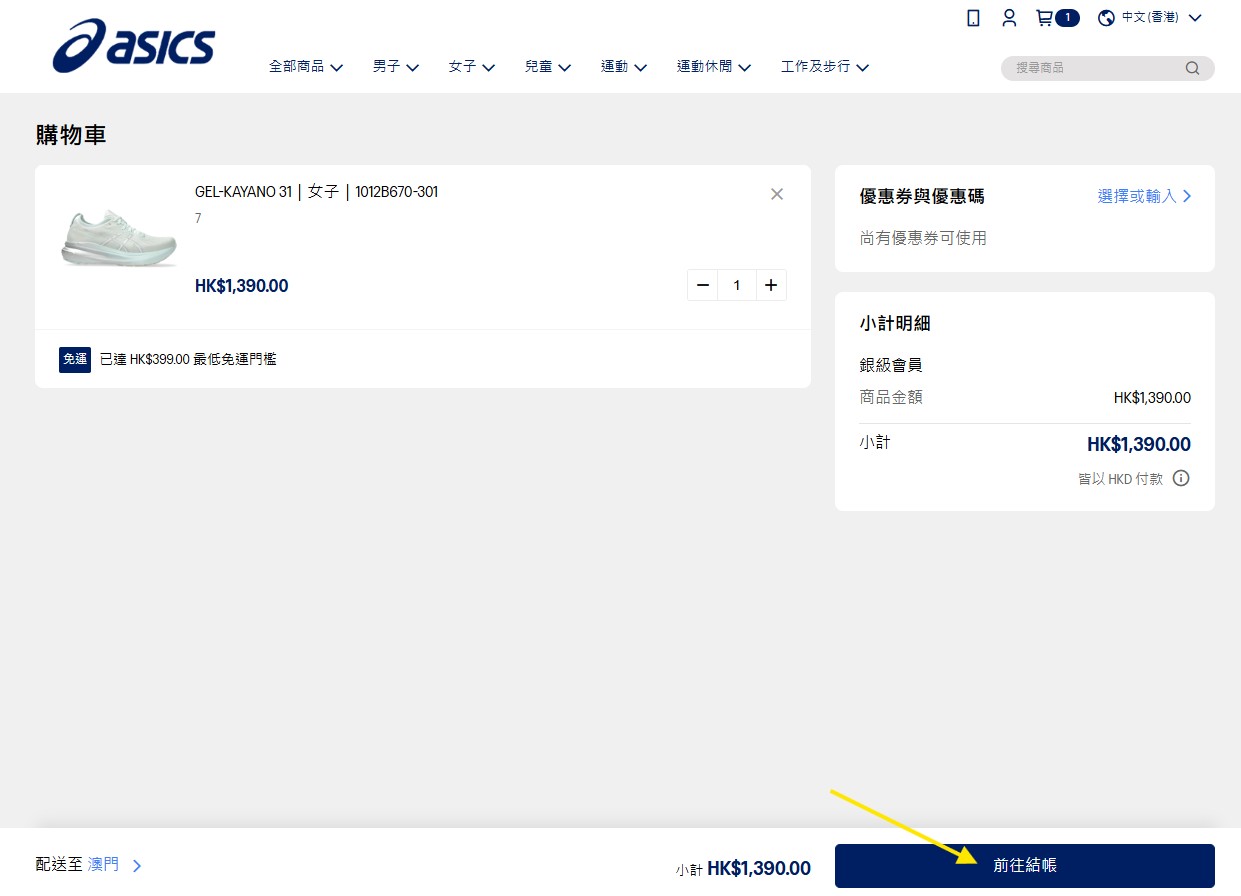Open the shopping cart icon
This screenshot has height=896, width=1241.
pyautogui.click(x=1044, y=18)
